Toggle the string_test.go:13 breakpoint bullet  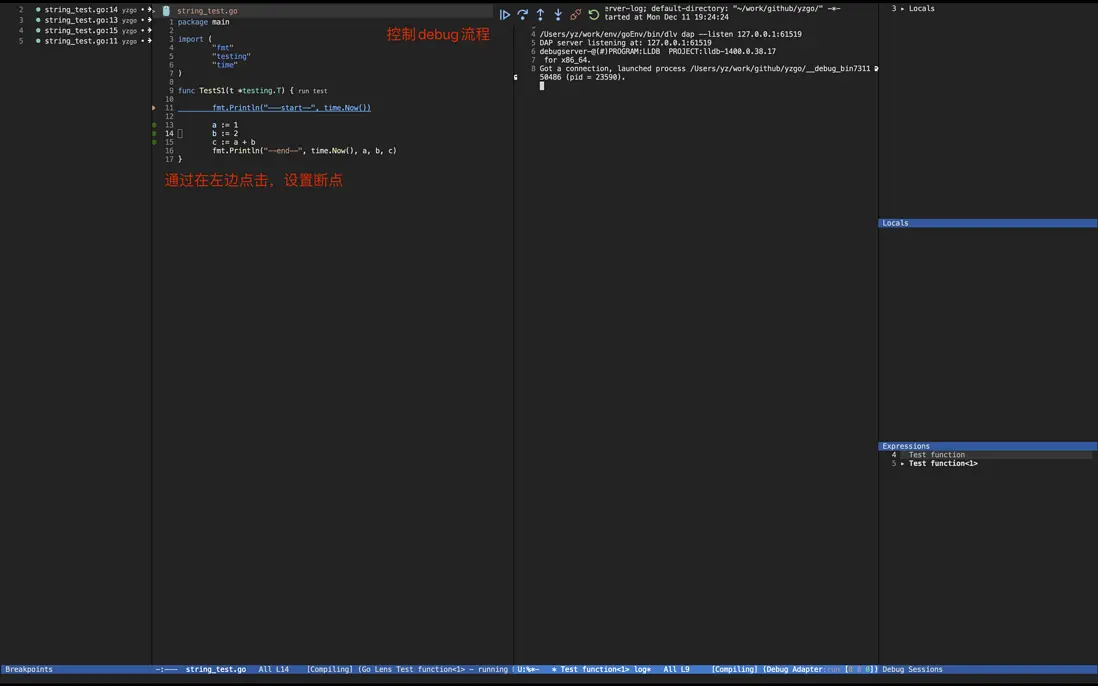[x=38, y=20]
